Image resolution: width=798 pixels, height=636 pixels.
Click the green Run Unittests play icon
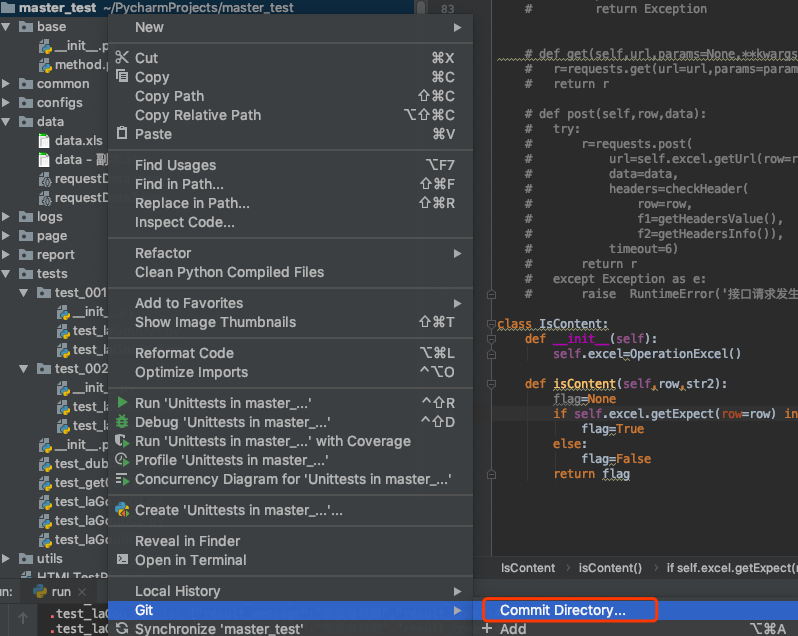[122, 403]
